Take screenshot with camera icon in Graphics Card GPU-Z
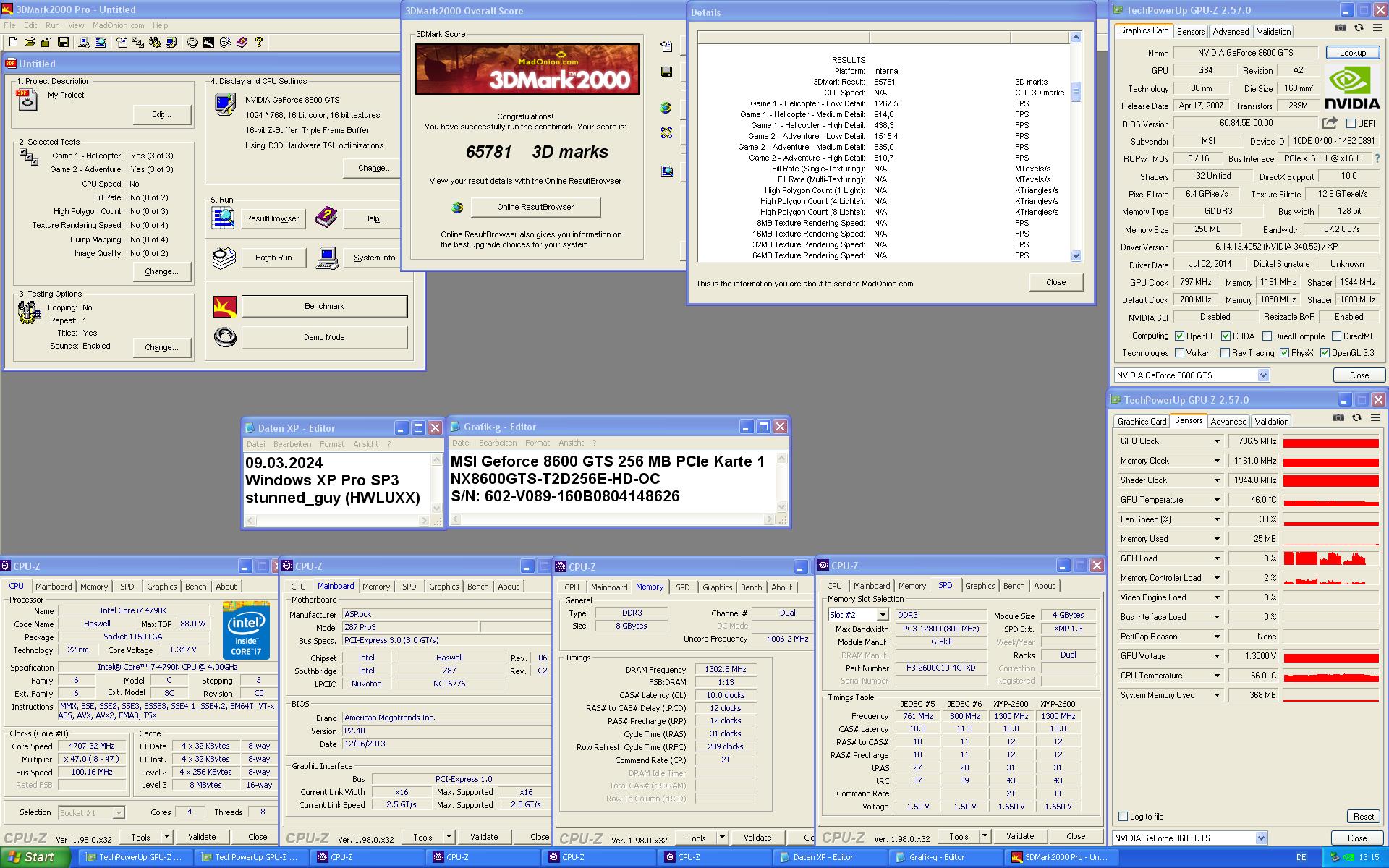 coord(1341,28)
